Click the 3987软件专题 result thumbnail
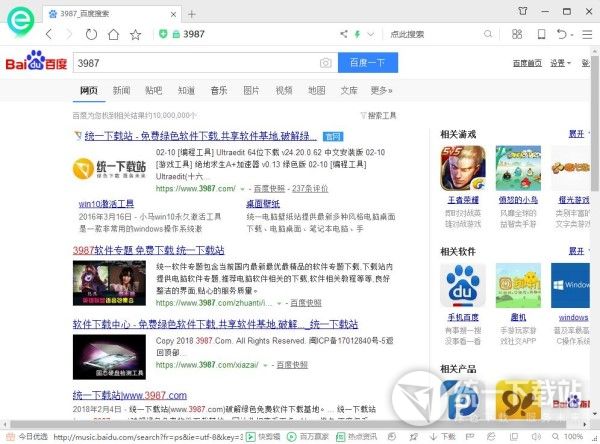Viewport: 600px width, 444px height. [109, 283]
